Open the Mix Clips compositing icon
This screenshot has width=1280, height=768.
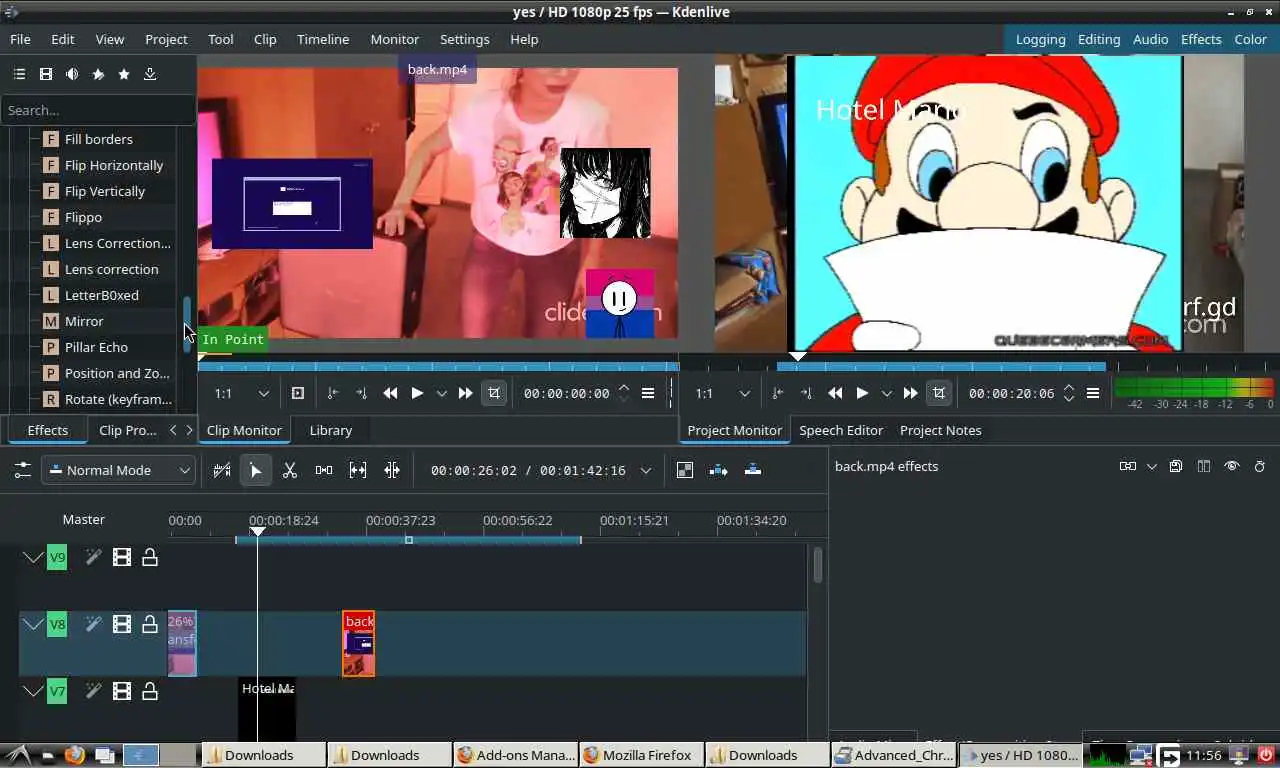685,470
